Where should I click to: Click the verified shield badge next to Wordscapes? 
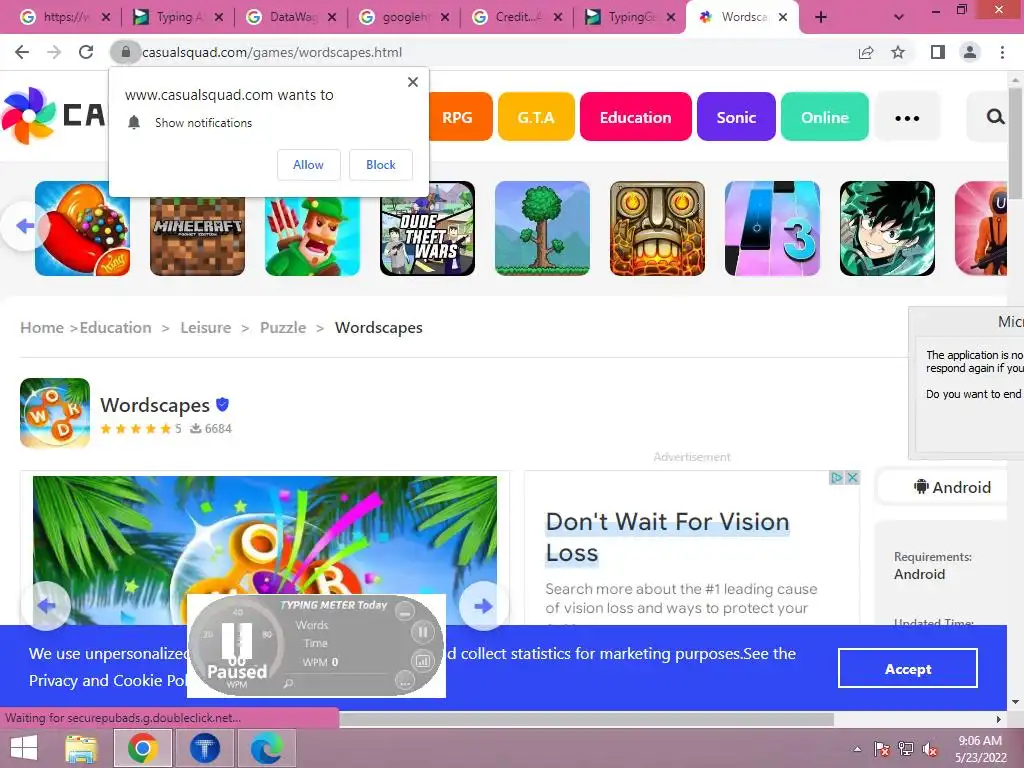pyautogui.click(x=222, y=404)
